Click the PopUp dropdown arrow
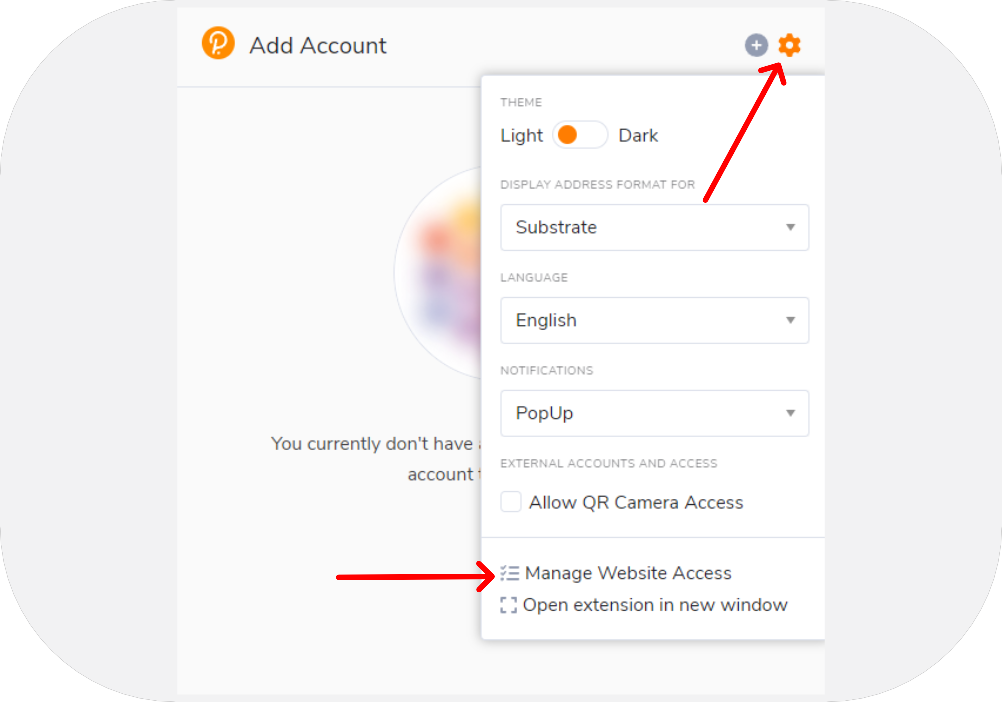1002x702 pixels. (790, 413)
